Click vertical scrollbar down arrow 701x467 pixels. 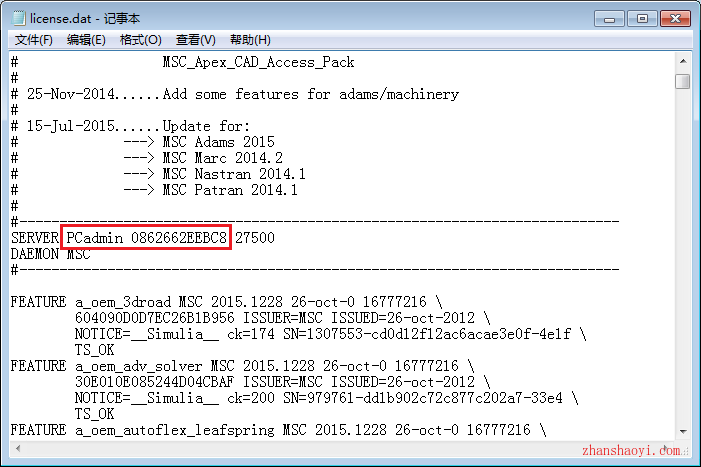[683, 431]
